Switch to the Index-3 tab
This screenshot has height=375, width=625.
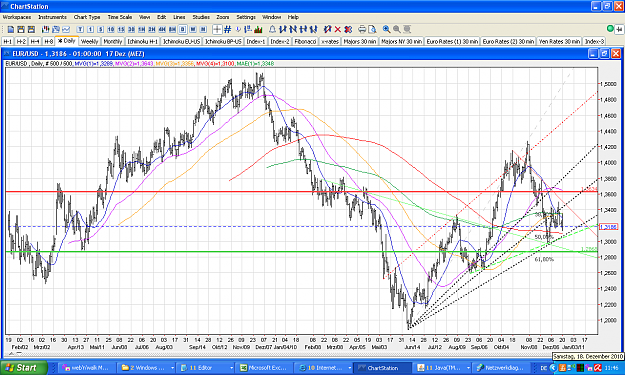coord(594,41)
